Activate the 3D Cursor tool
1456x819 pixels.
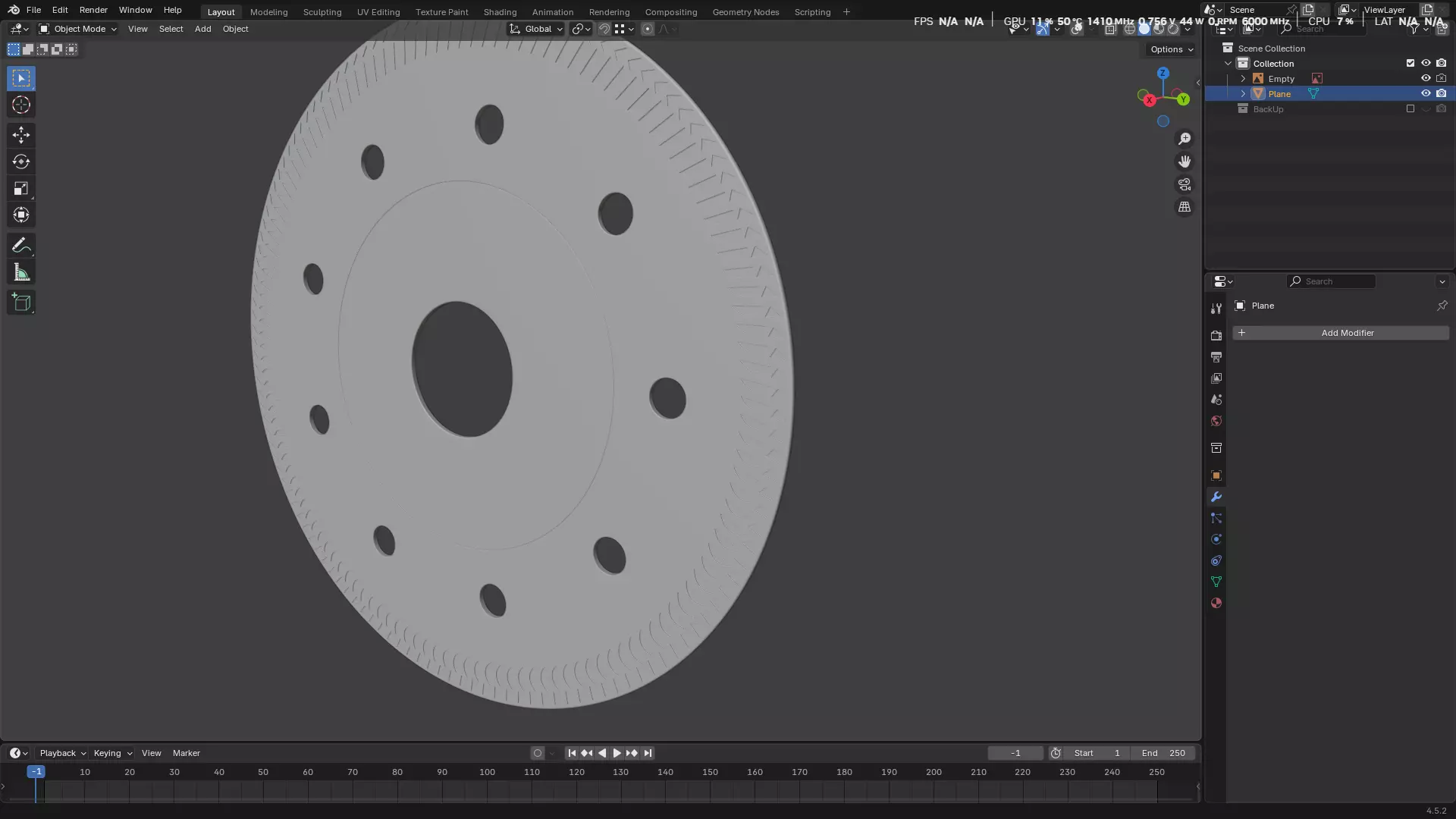pyautogui.click(x=21, y=105)
